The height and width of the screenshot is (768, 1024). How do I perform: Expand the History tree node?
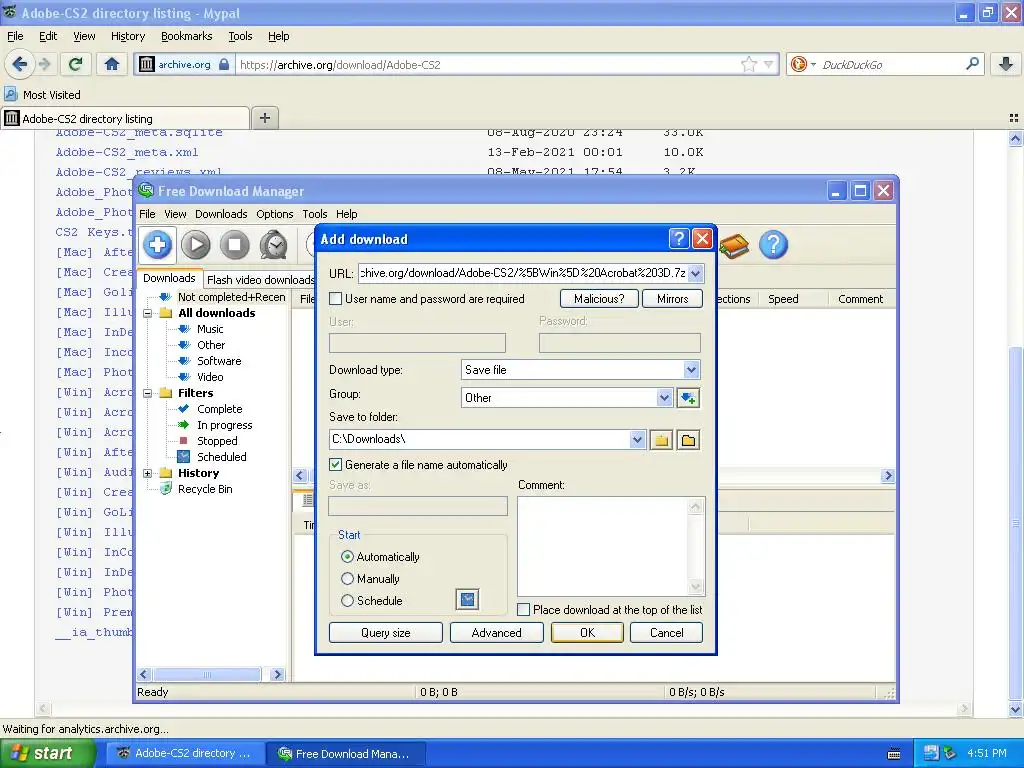(148, 473)
